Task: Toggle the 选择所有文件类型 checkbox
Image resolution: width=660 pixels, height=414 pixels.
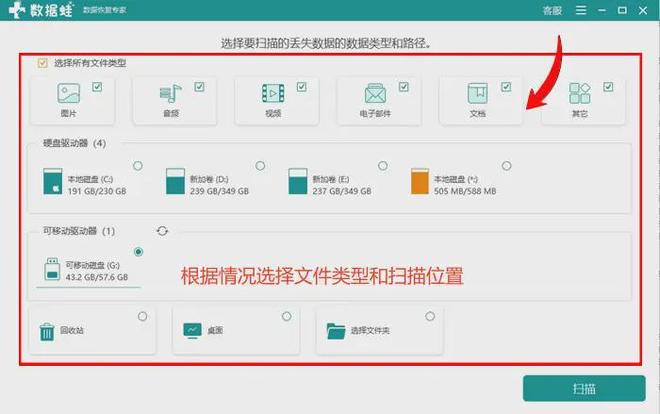Action: click(43, 63)
